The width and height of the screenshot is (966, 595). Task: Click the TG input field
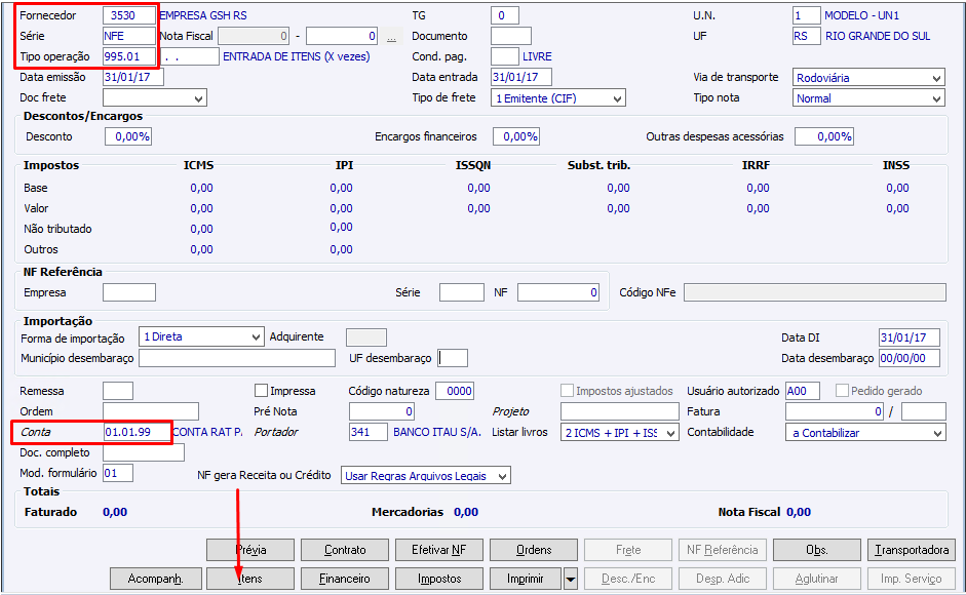tap(505, 15)
